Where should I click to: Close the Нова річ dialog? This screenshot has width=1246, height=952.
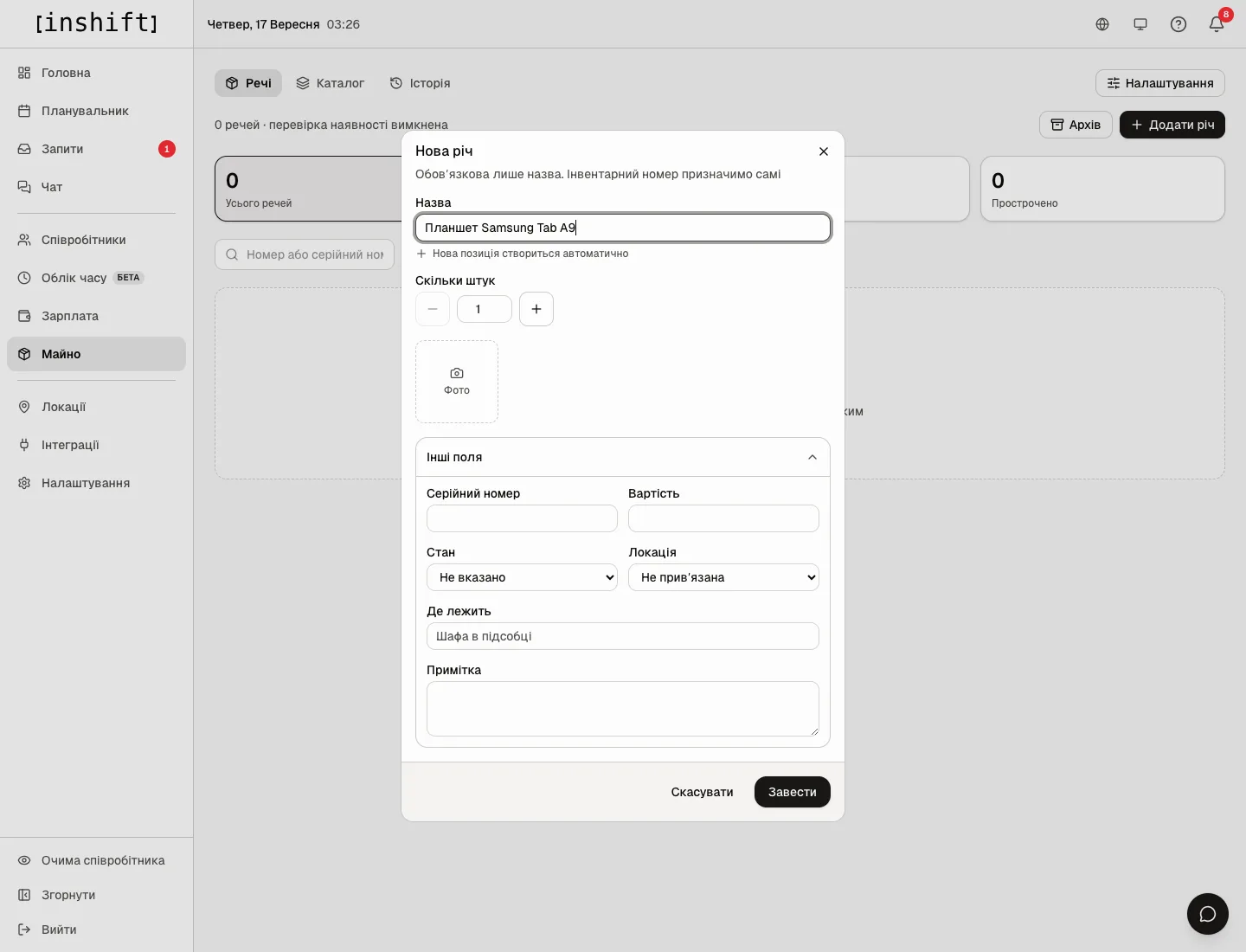click(824, 151)
